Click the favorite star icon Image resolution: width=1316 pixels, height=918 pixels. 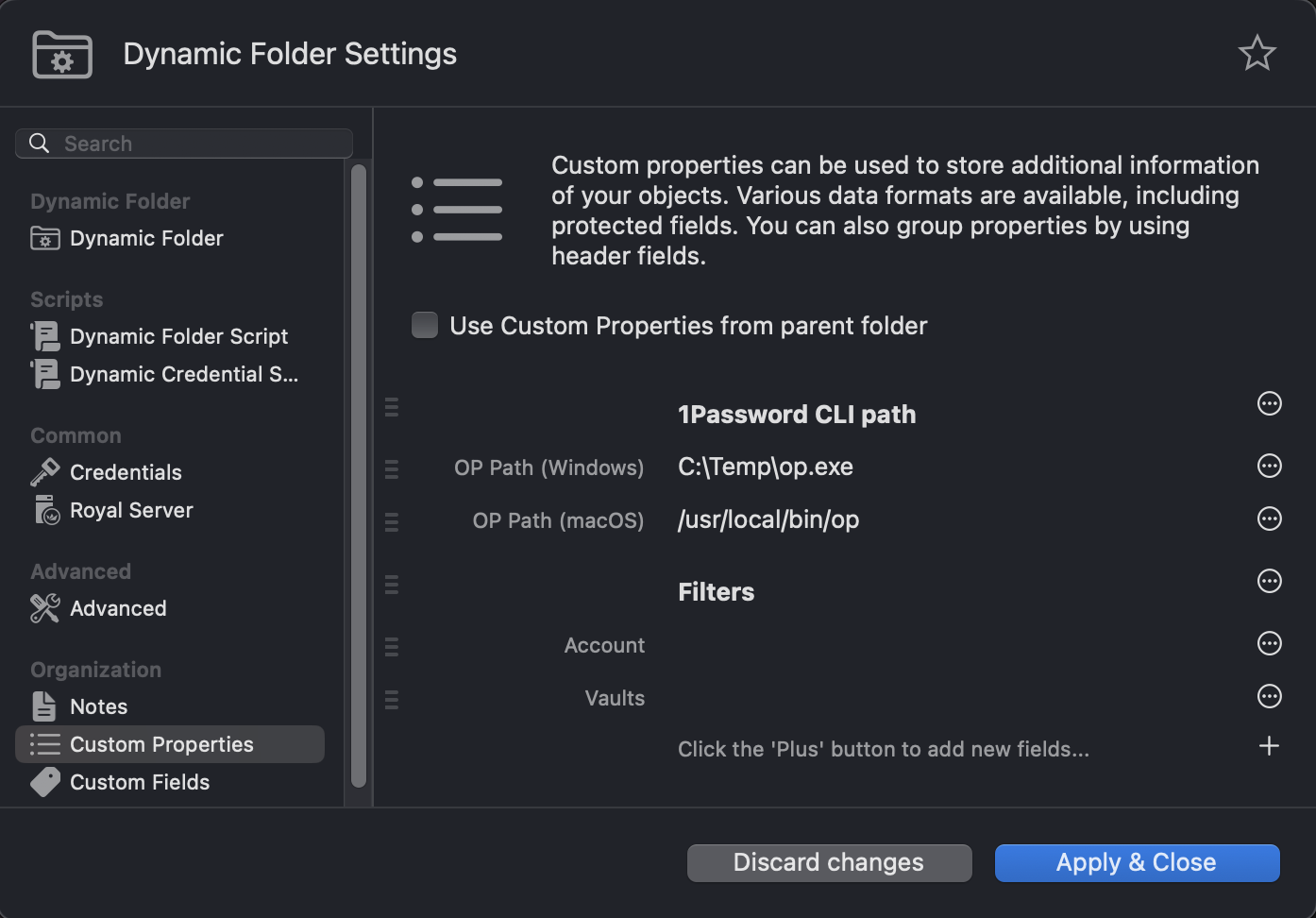pos(1257,53)
